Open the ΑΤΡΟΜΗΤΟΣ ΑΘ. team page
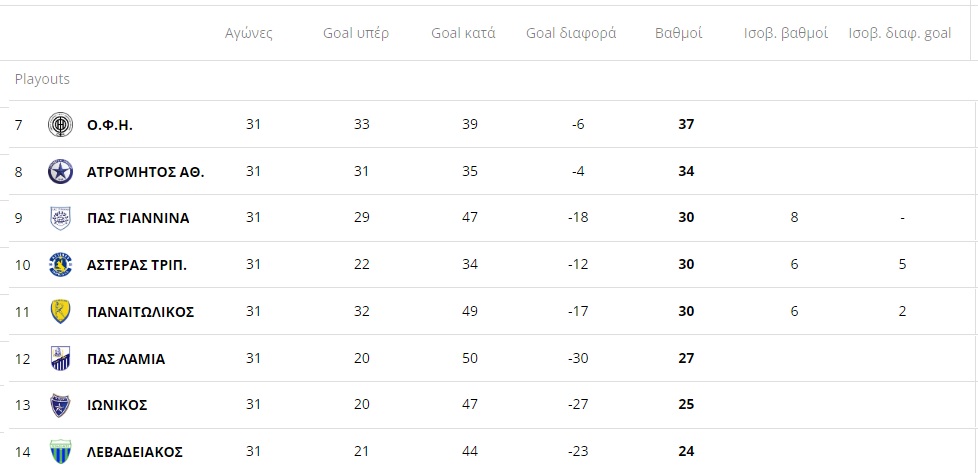Screen dimensions: 978x473 coord(146,172)
